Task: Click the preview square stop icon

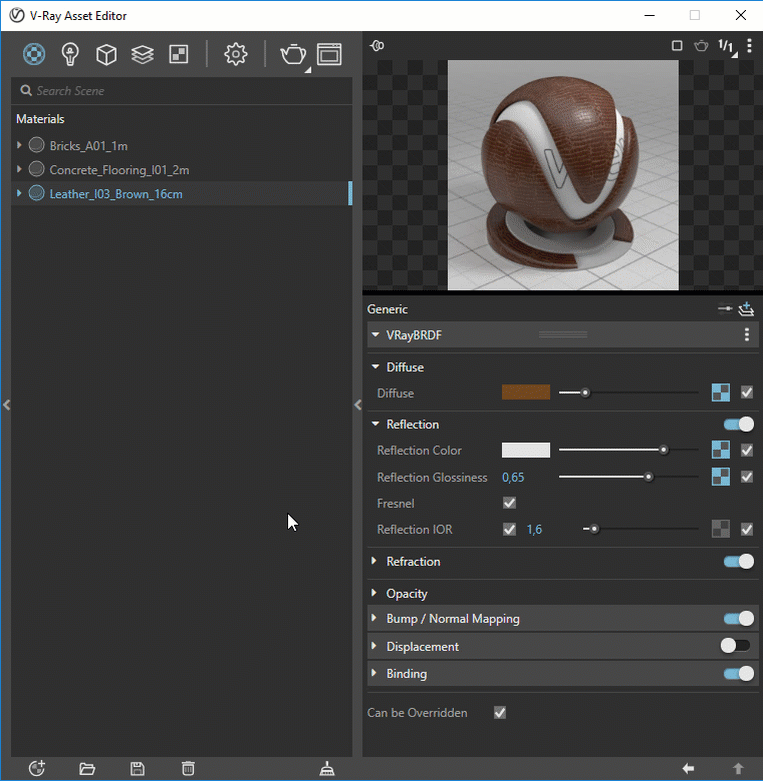Action: point(677,46)
